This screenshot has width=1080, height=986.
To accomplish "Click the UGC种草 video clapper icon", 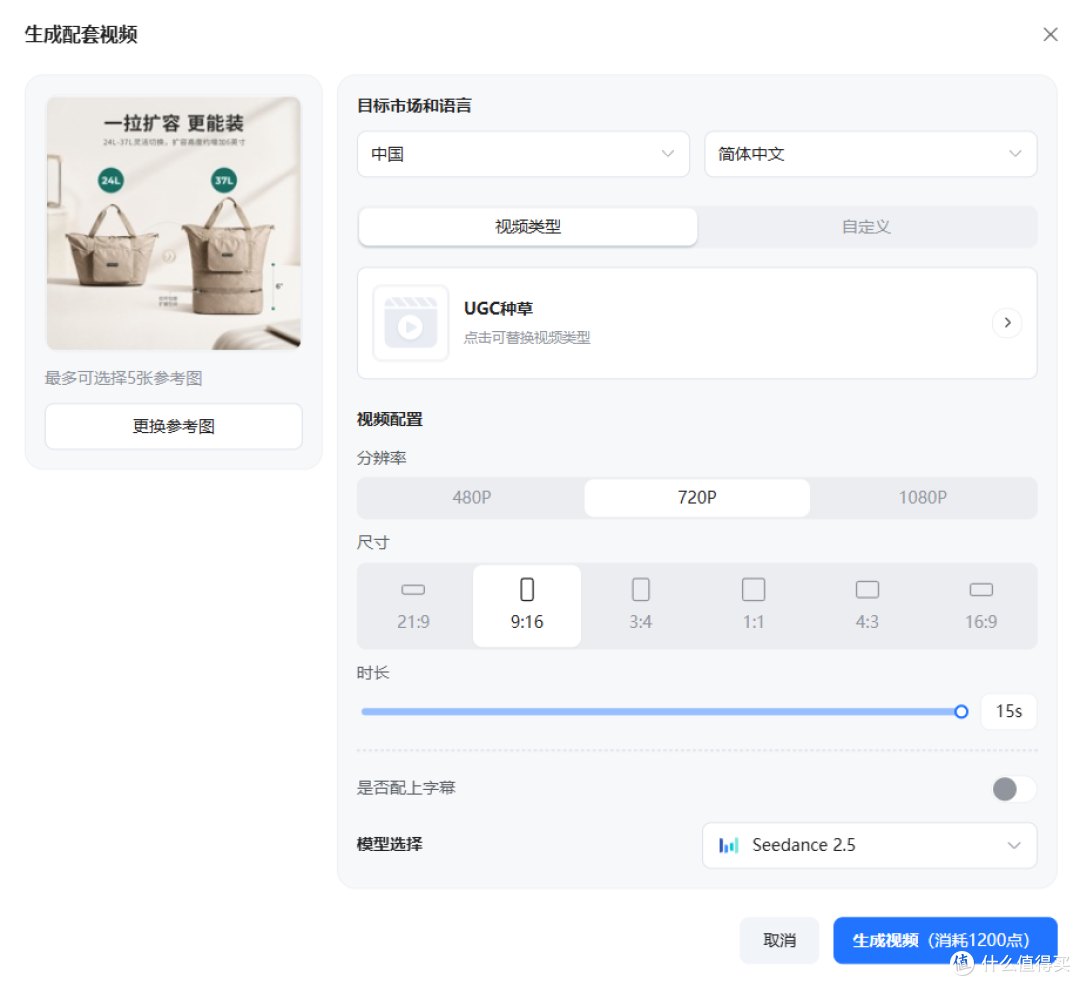I will tap(411, 323).
